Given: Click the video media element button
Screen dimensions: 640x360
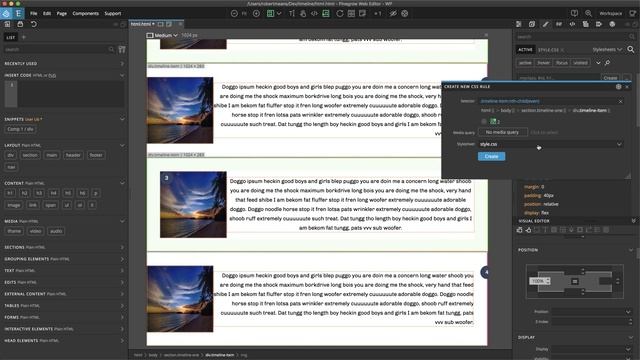Looking at the screenshot, I should [x=36, y=231].
